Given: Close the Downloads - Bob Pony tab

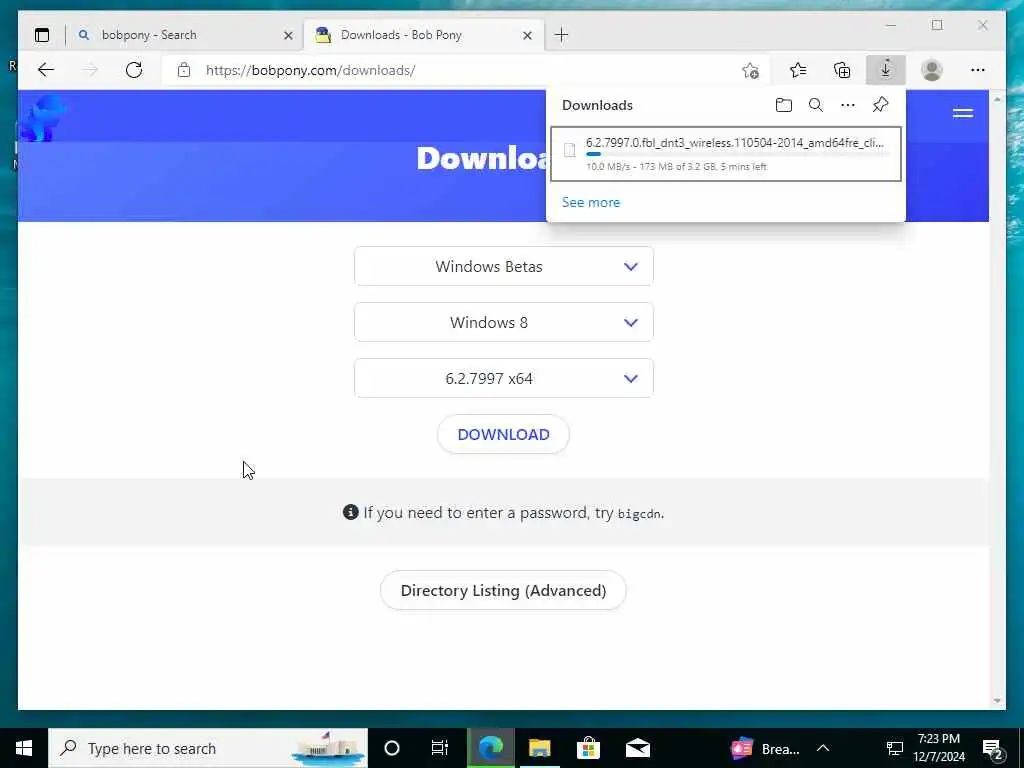Looking at the screenshot, I should pyautogui.click(x=528, y=35).
